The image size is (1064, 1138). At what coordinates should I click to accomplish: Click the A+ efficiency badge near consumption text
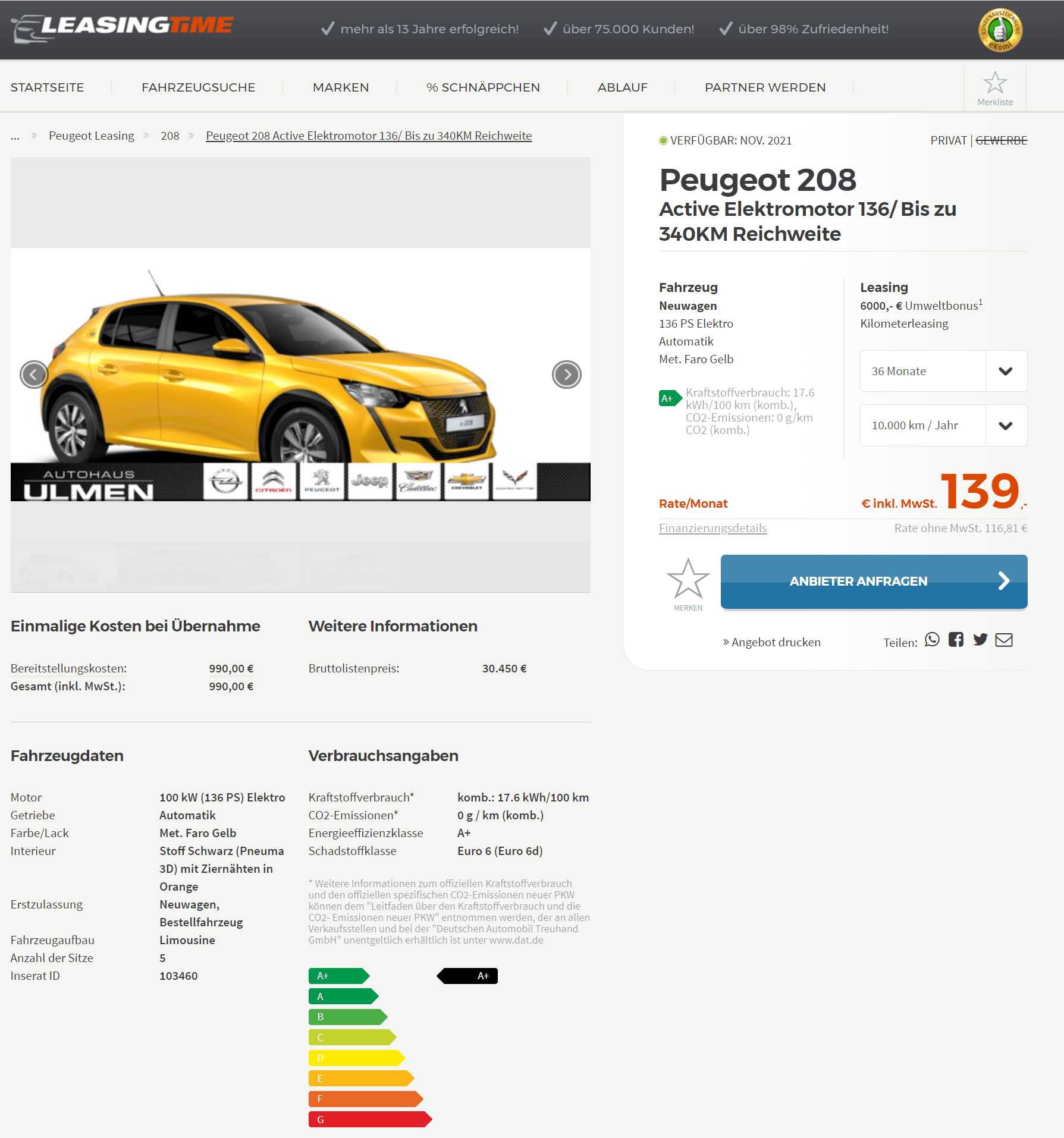click(x=670, y=398)
